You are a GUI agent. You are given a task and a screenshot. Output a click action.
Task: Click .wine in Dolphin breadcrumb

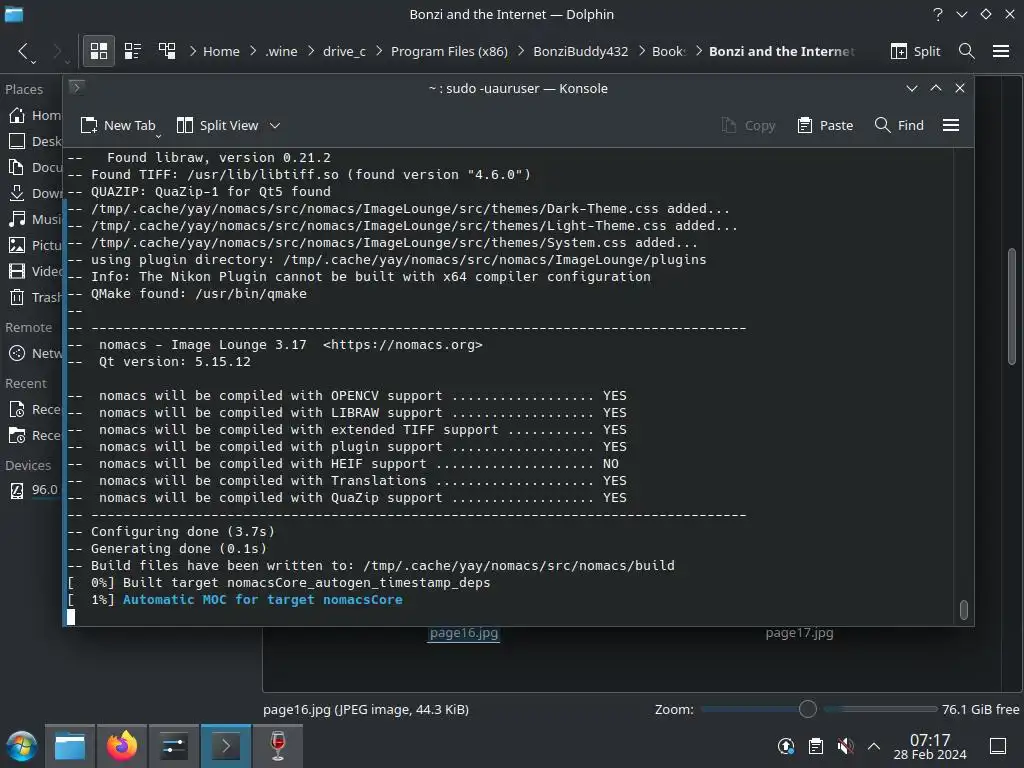click(281, 51)
